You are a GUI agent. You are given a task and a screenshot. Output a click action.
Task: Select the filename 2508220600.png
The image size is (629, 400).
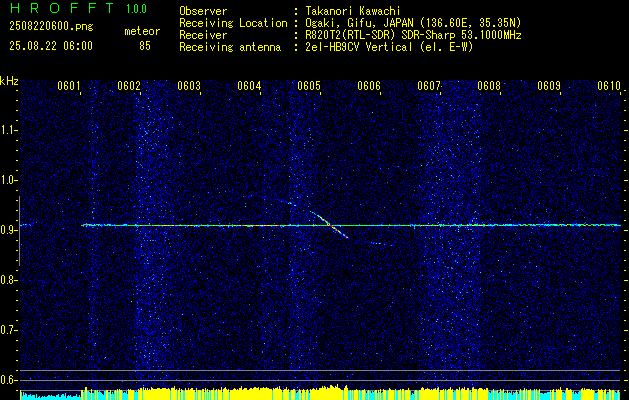pos(51,27)
